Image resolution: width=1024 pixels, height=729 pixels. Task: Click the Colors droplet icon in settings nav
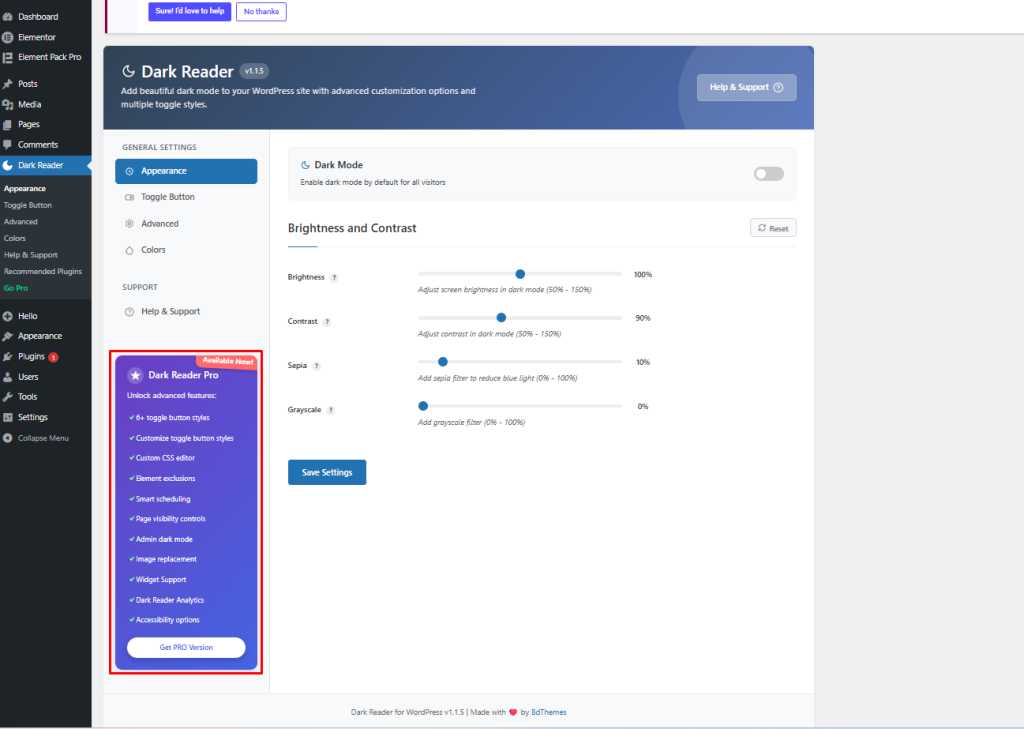point(129,250)
